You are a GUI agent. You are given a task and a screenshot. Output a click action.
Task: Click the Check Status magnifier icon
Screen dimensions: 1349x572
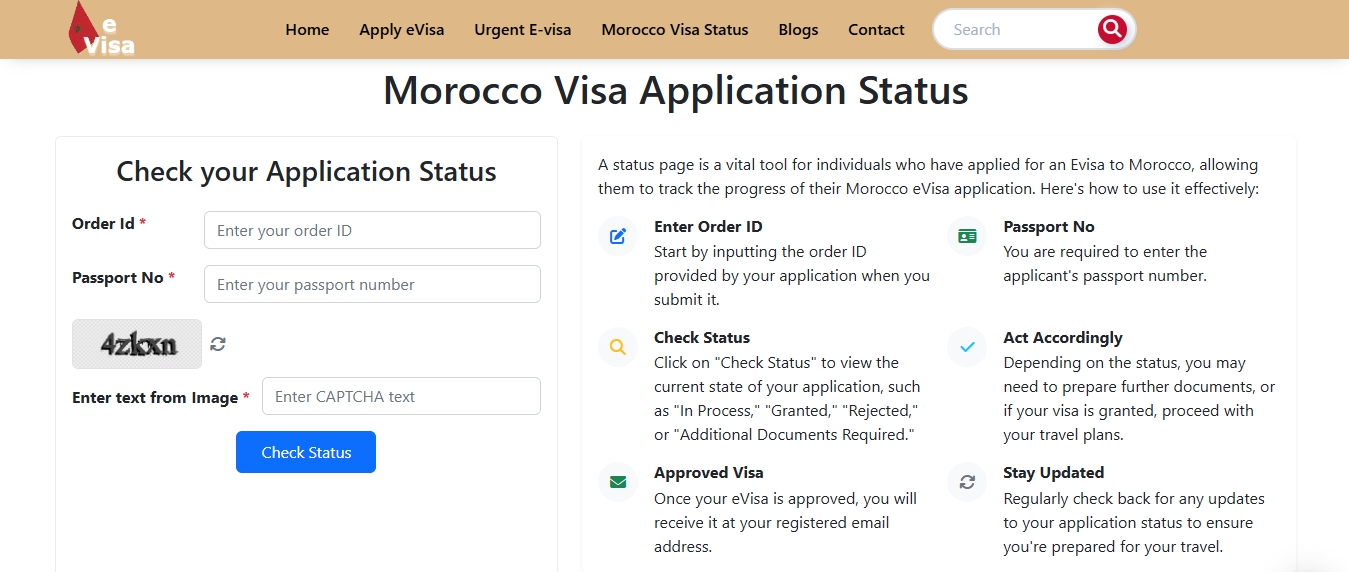618,347
